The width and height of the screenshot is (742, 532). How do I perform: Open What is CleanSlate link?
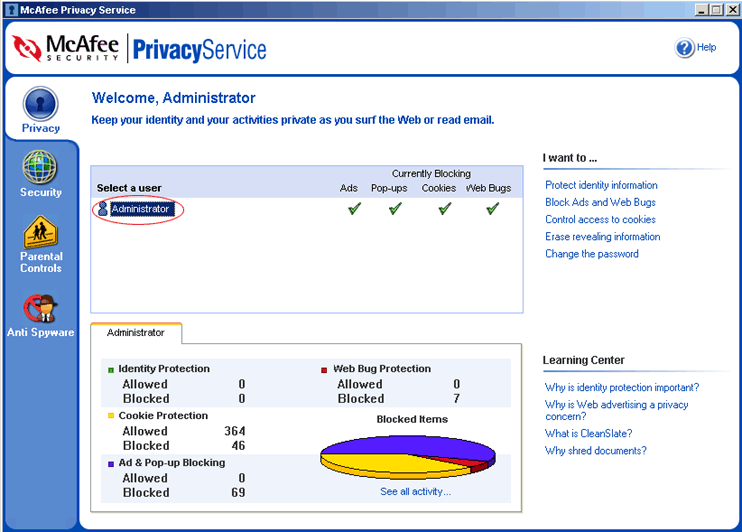point(588,433)
